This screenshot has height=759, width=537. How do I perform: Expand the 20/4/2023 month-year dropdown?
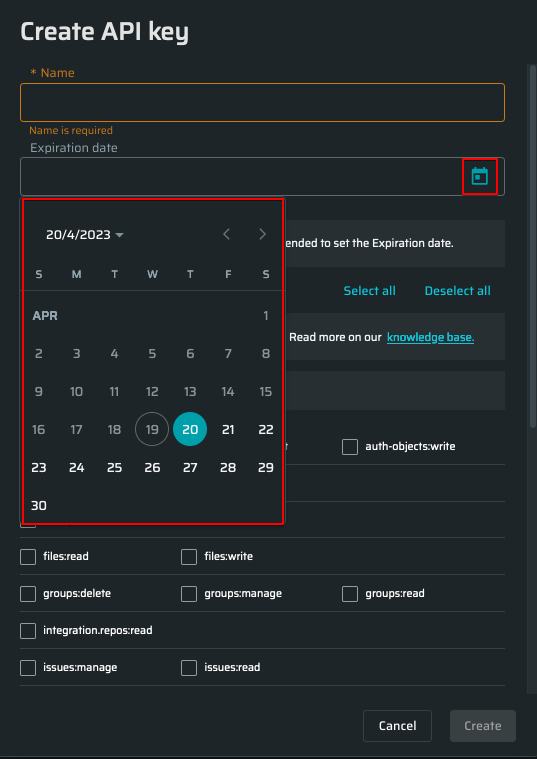click(85, 235)
